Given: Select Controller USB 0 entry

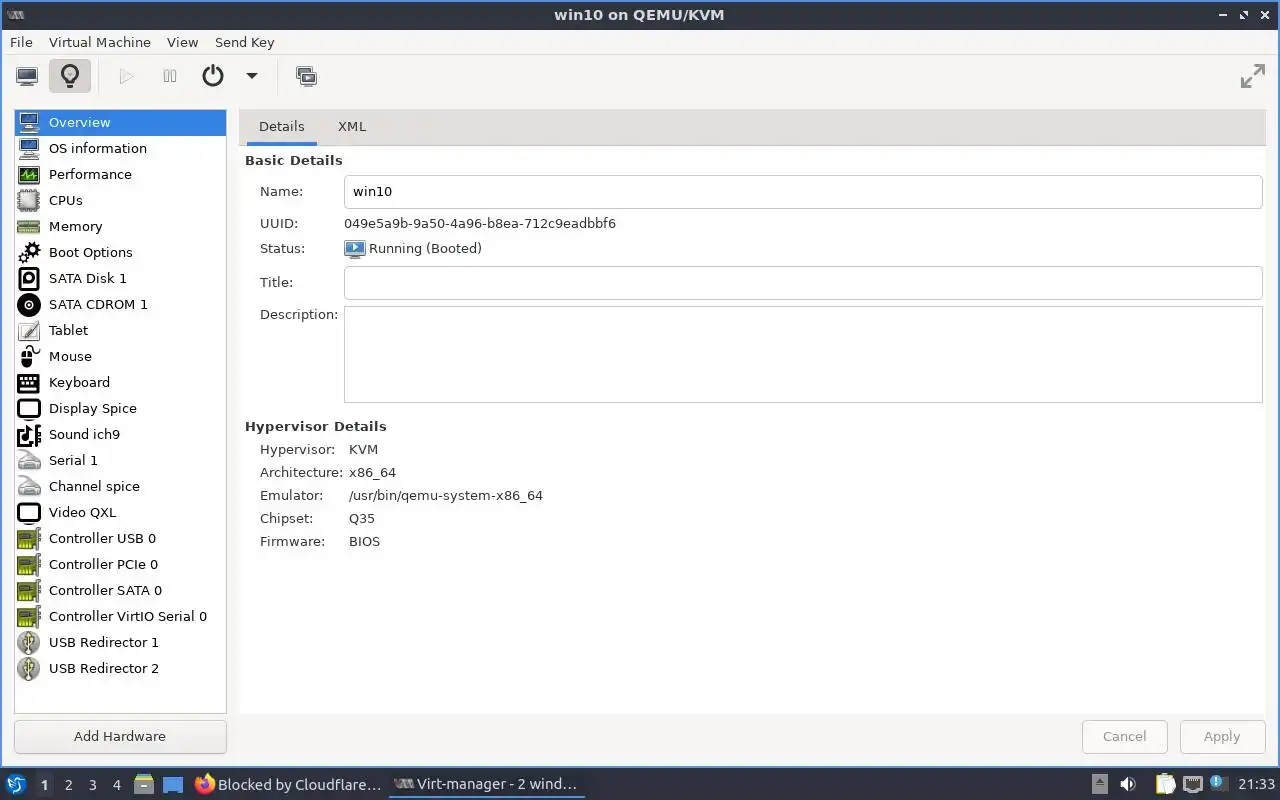Looking at the screenshot, I should point(120,538).
